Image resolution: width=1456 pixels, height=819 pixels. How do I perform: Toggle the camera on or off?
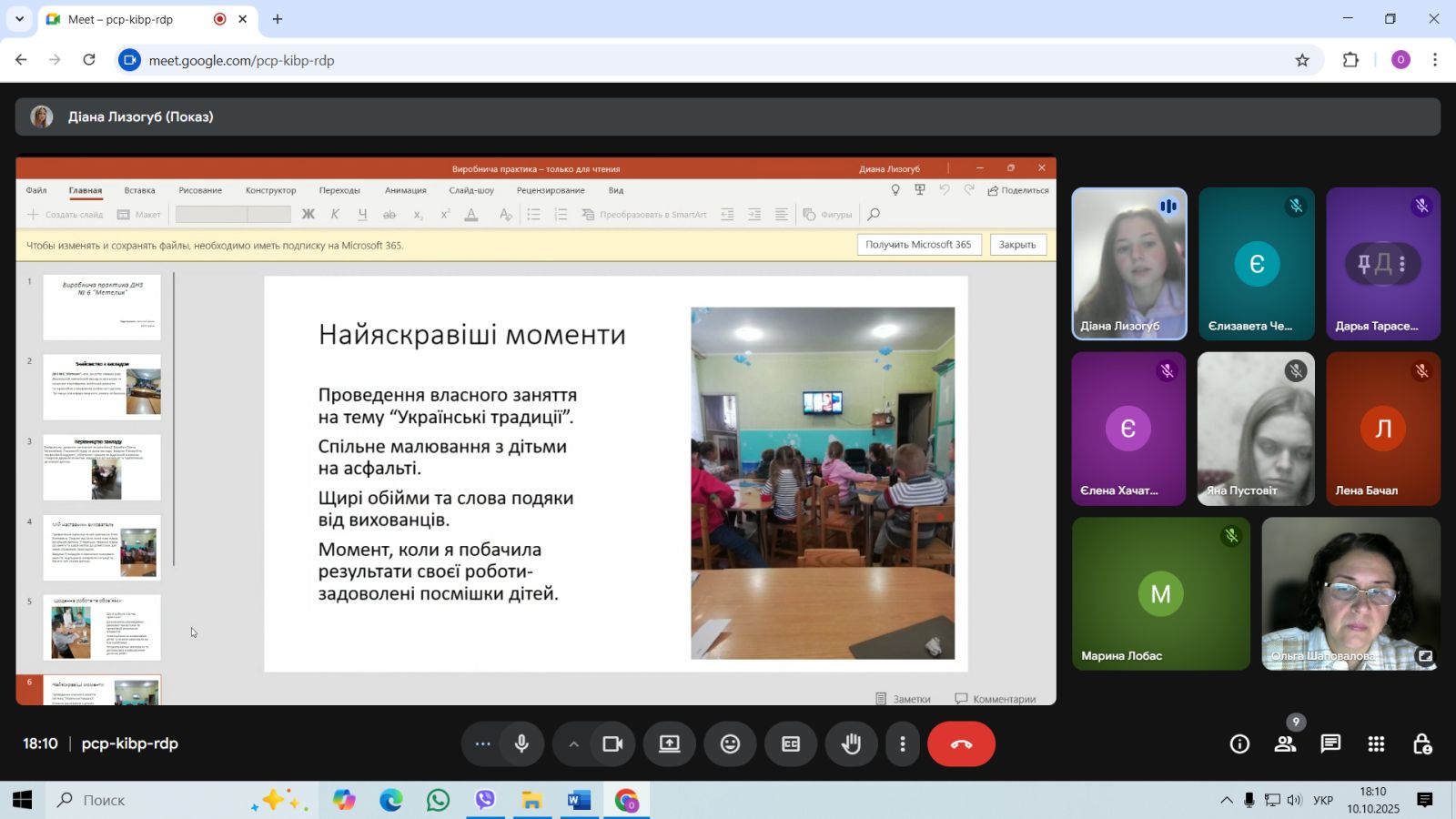pos(612,744)
